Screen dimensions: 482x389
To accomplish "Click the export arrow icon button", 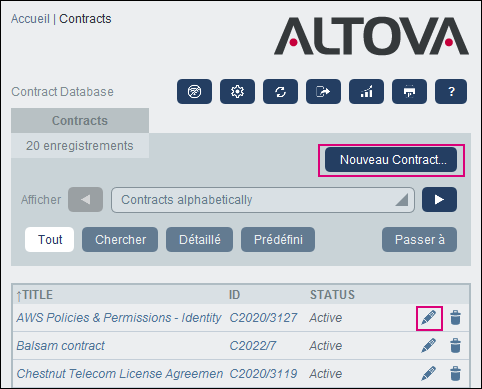I will (x=323, y=91).
